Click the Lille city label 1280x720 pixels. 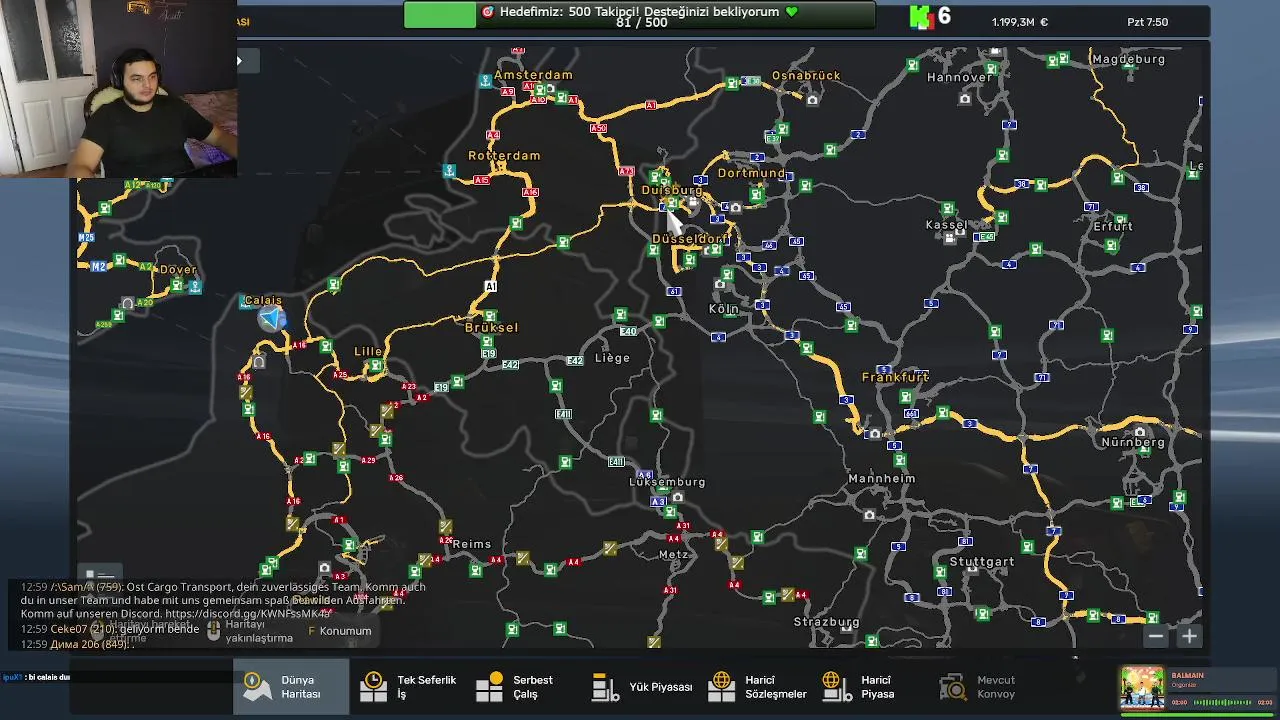tap(368, 352)
